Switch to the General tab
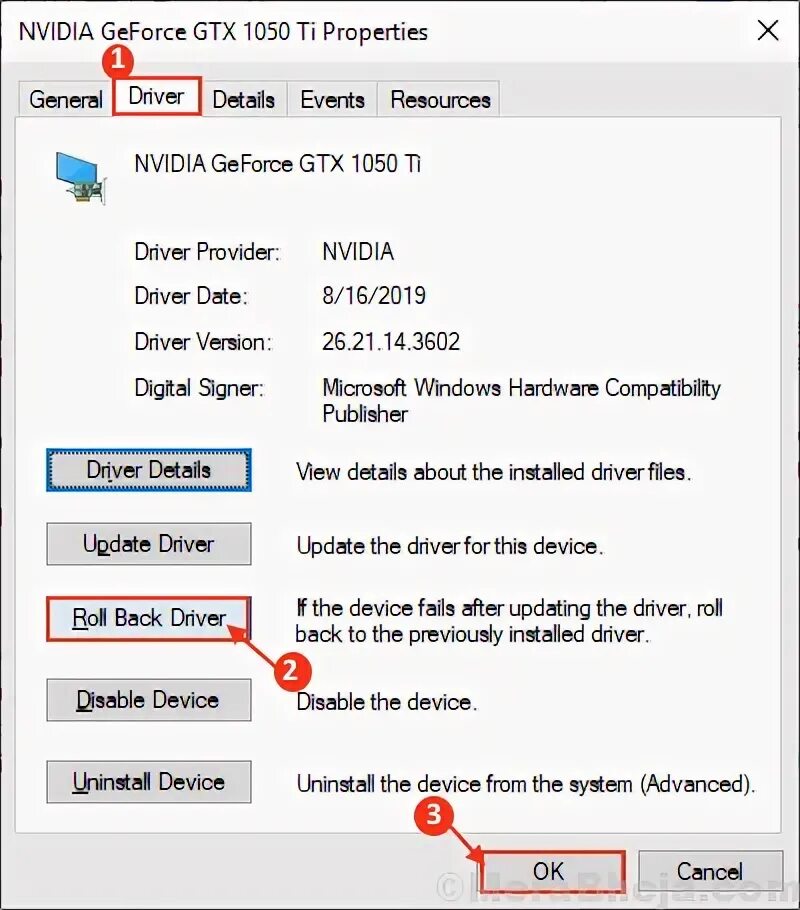This screenshot has height=910, width=800. (66, 99)
